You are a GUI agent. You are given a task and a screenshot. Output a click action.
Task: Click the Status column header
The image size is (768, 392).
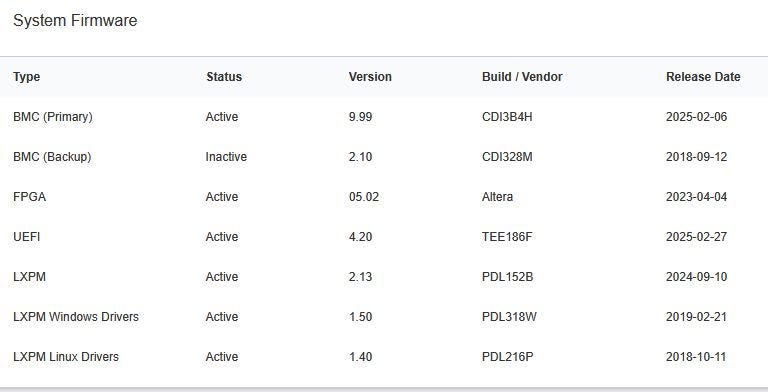pyautogui.click(x=224, y=77)
